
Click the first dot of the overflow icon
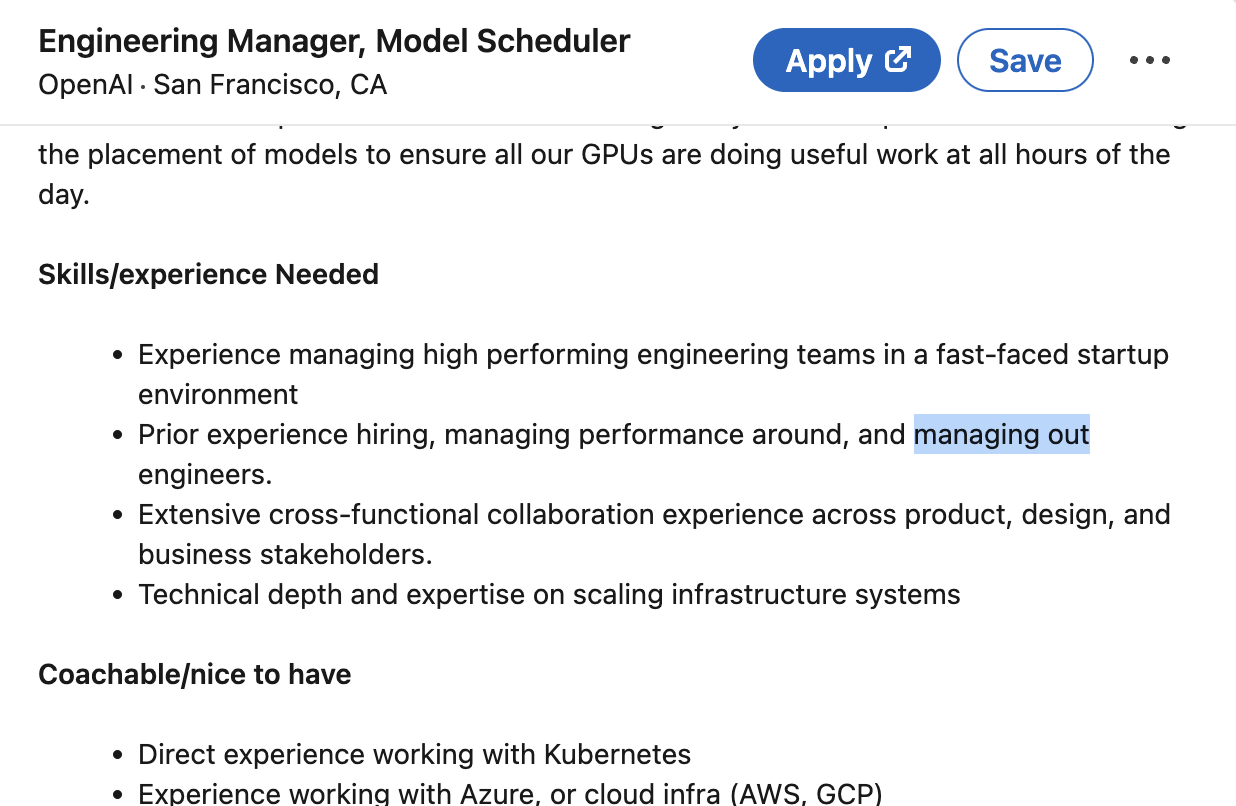pyautogui.click(x=1135, y=60)
